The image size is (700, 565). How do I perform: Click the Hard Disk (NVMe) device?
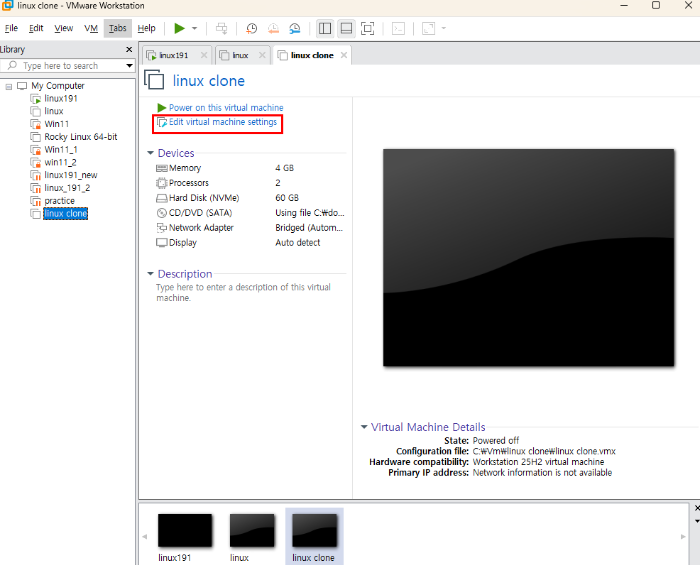tap(204, 198)
